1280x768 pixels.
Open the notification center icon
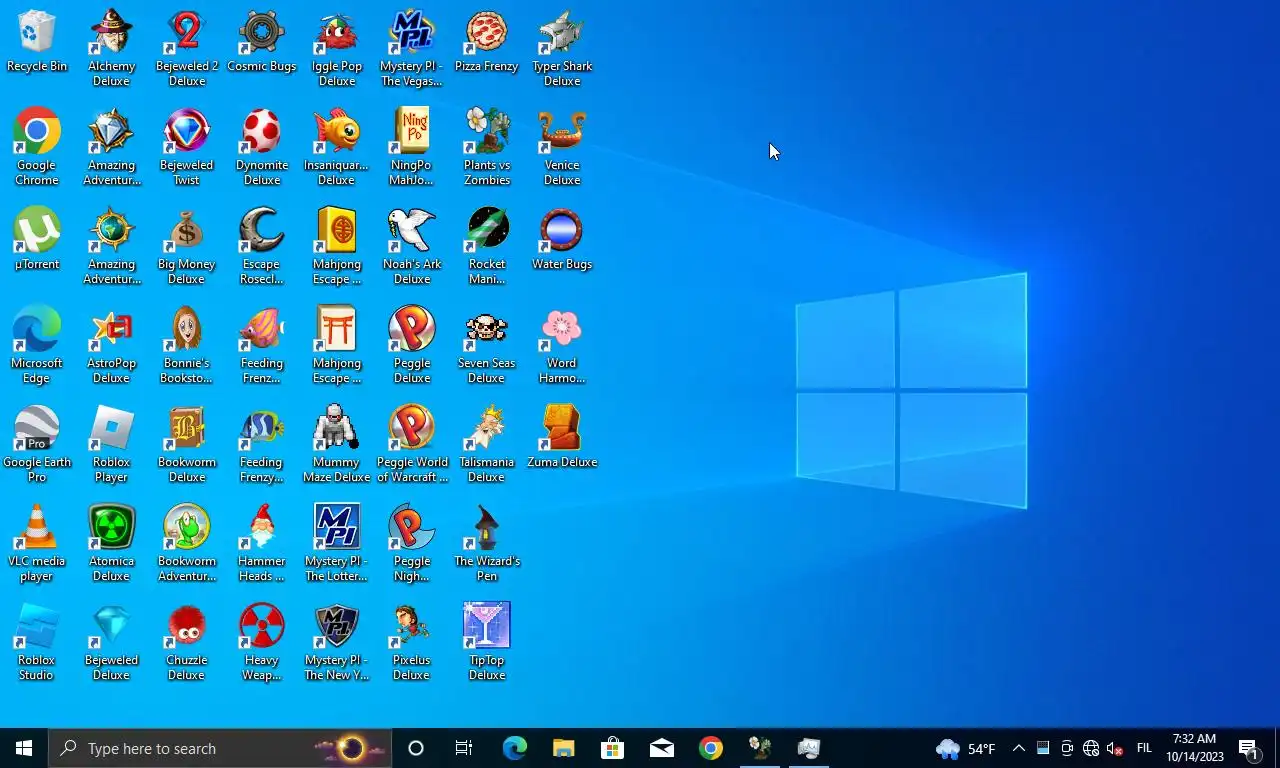click(1249, 748)
